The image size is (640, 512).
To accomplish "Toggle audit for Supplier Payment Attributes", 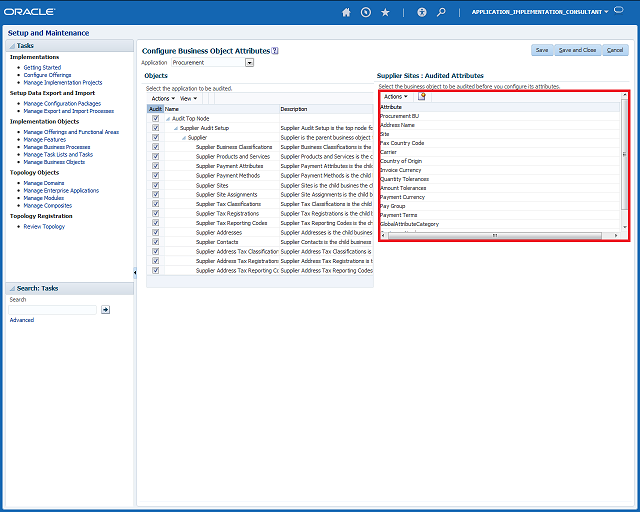I will [156, 166].
